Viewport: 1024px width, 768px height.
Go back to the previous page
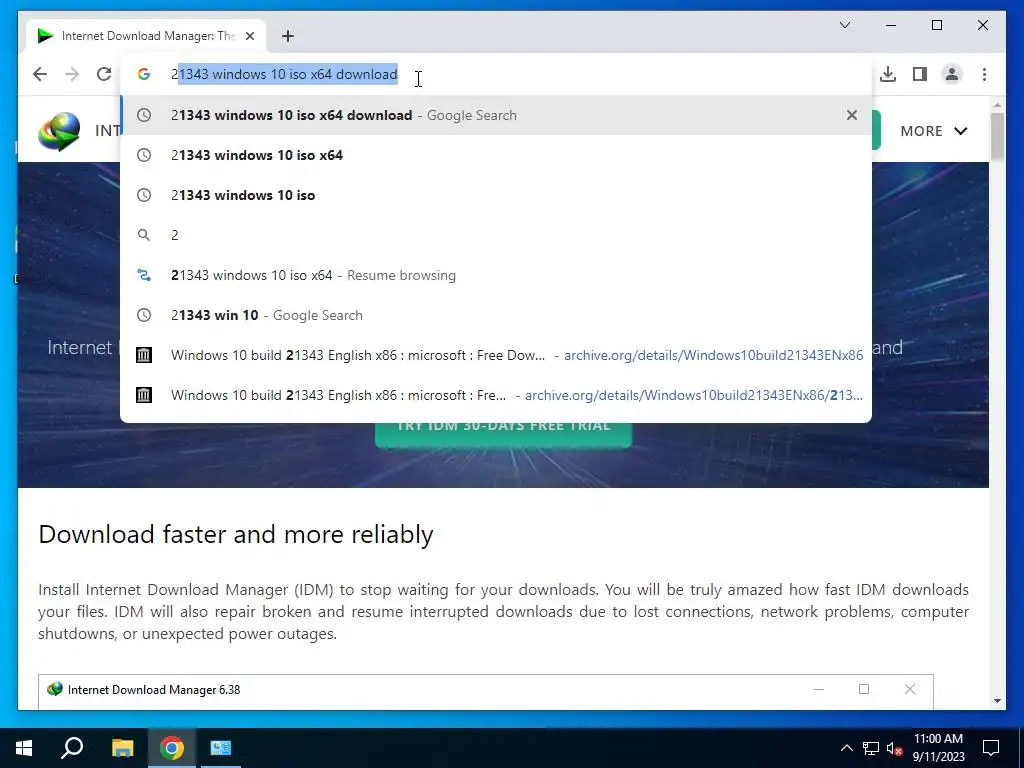[40, 74]
